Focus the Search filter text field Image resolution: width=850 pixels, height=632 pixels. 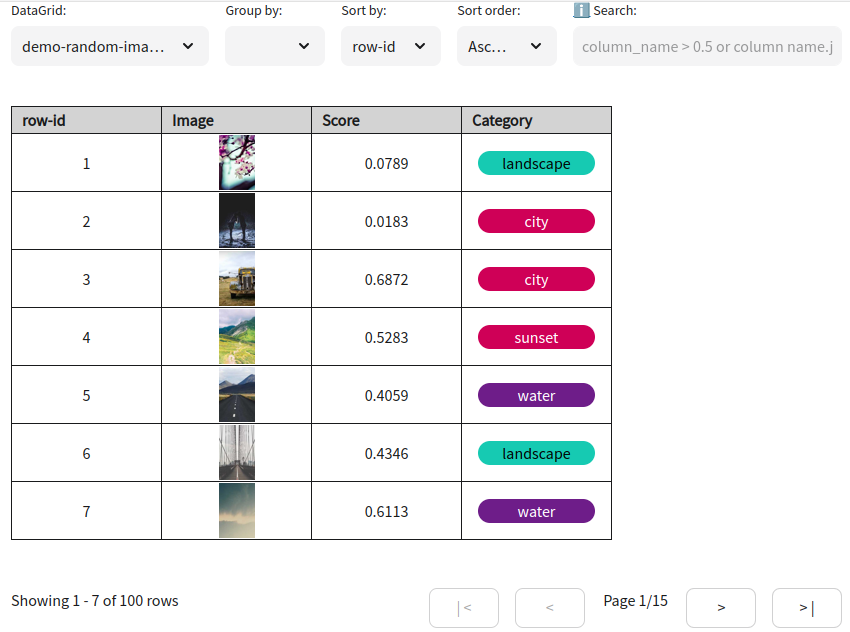(x=707, y=46)
